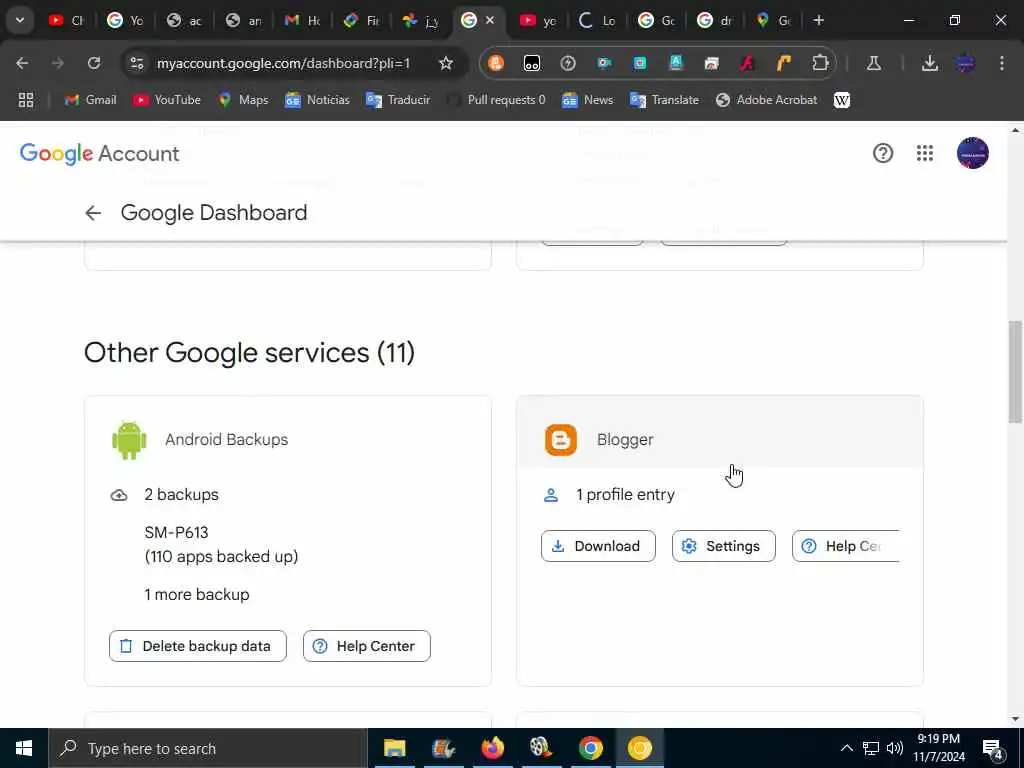1024x768 pixels.
Task: Go back with the browser back arrow
Action: pyautogui.click(x=22, y=63)
